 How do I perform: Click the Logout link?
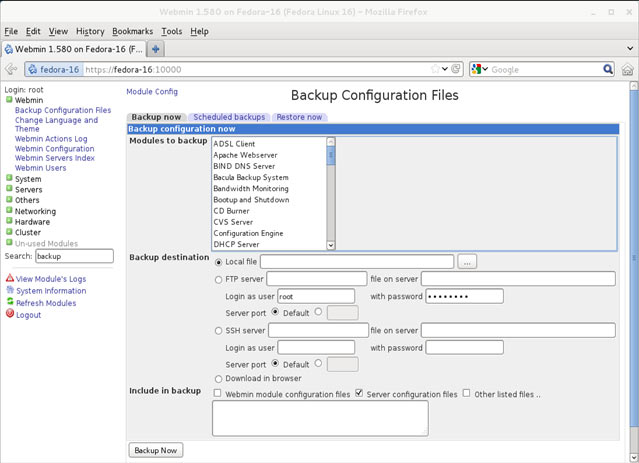click(29, 315)
